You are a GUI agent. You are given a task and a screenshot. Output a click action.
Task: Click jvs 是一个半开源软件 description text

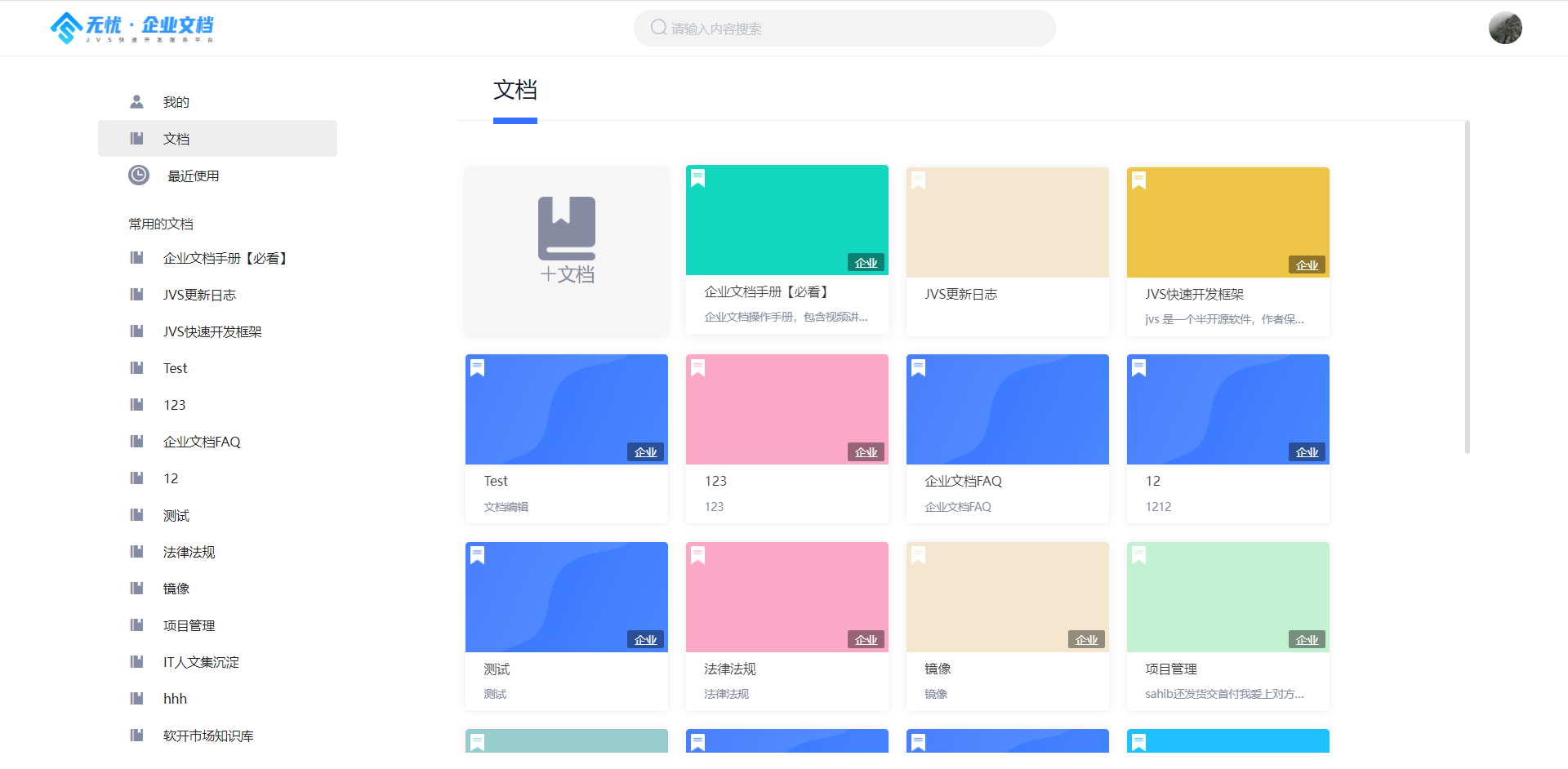pyautogui.click(x=1224, y=319)
